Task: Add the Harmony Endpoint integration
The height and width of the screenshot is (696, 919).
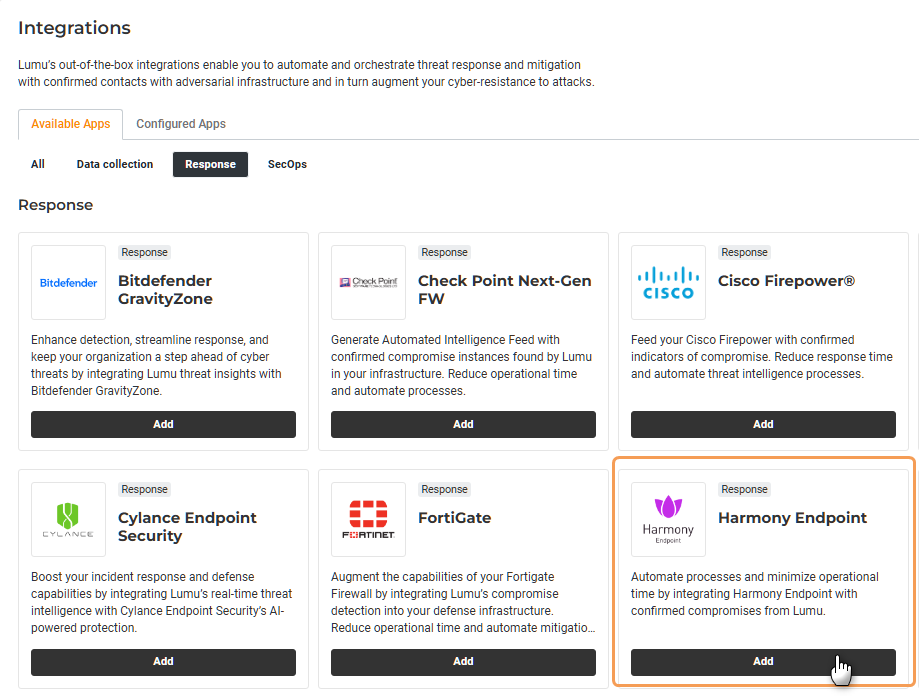Action: (x=763, y=661)
